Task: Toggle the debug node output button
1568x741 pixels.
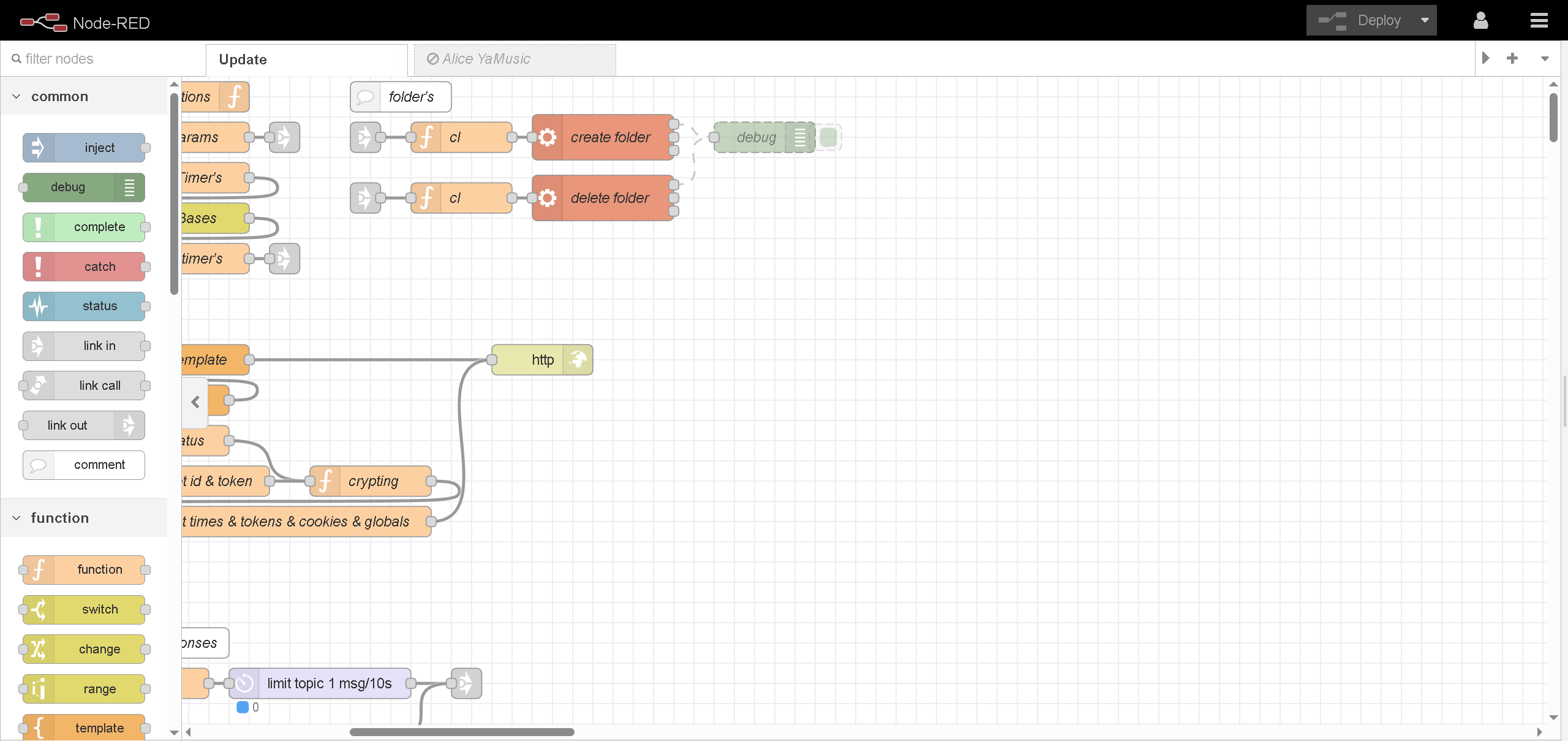Action: click(828, 137)
